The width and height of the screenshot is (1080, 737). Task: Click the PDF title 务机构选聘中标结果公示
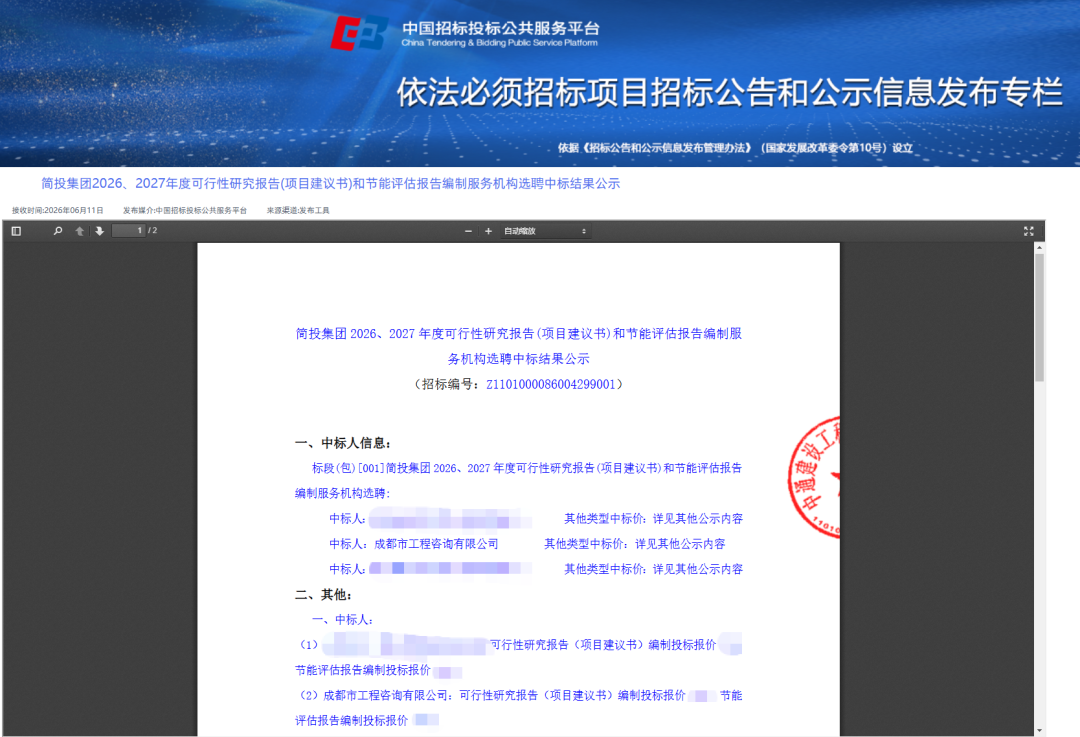519,359
